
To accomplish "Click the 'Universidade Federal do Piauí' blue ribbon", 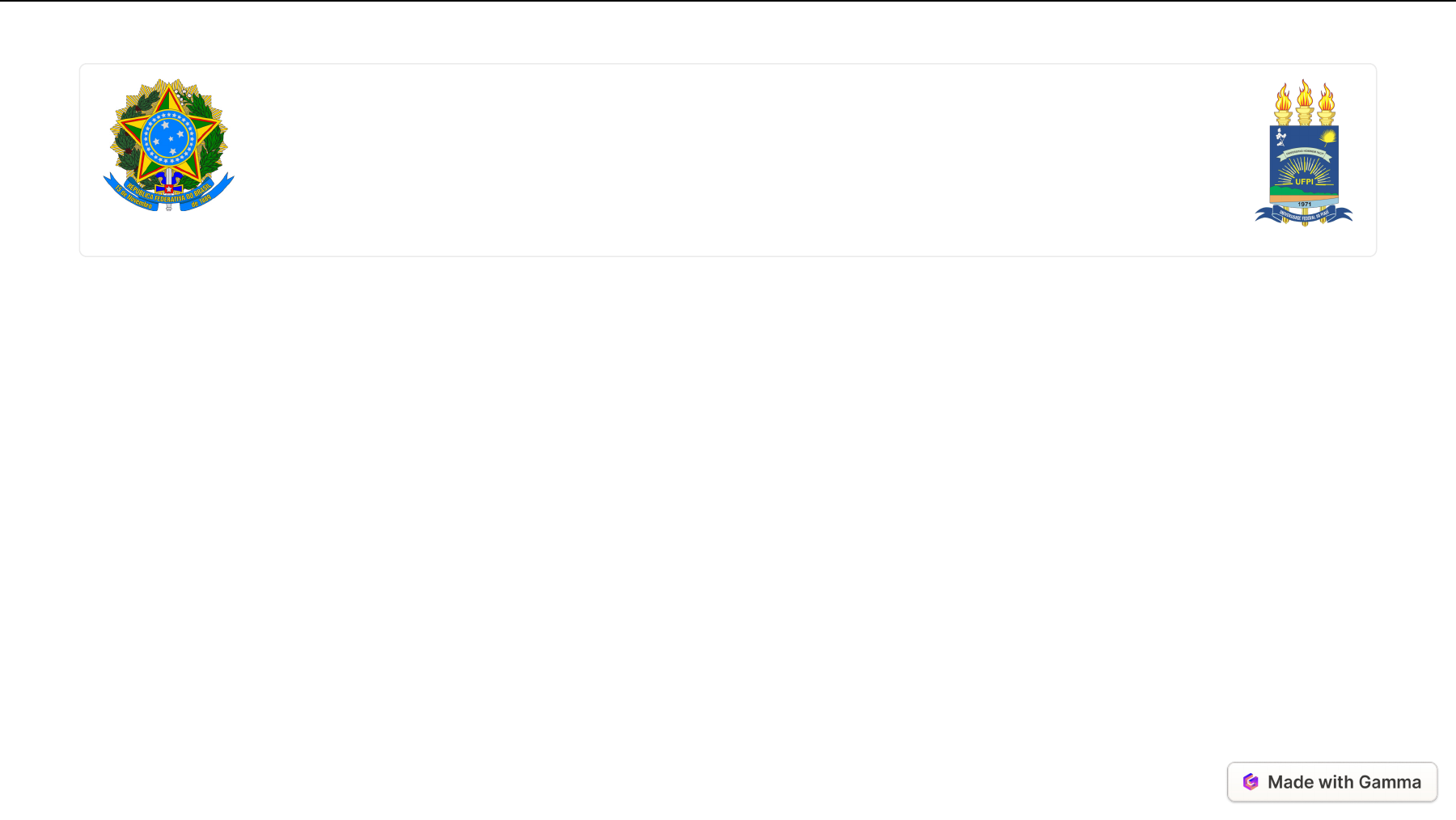I will [x=1304, y=215].
